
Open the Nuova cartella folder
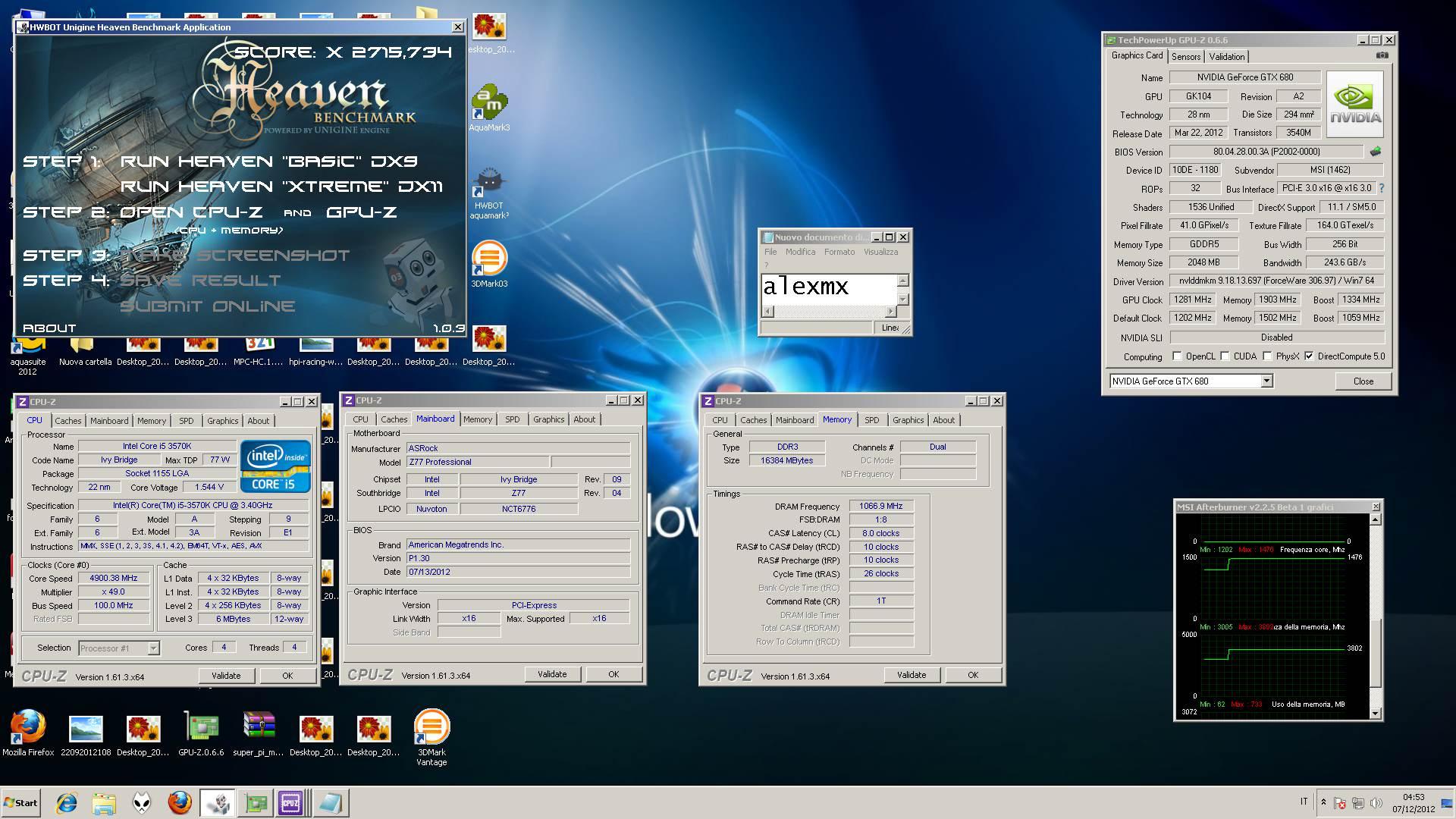click(x=85, y=351)
